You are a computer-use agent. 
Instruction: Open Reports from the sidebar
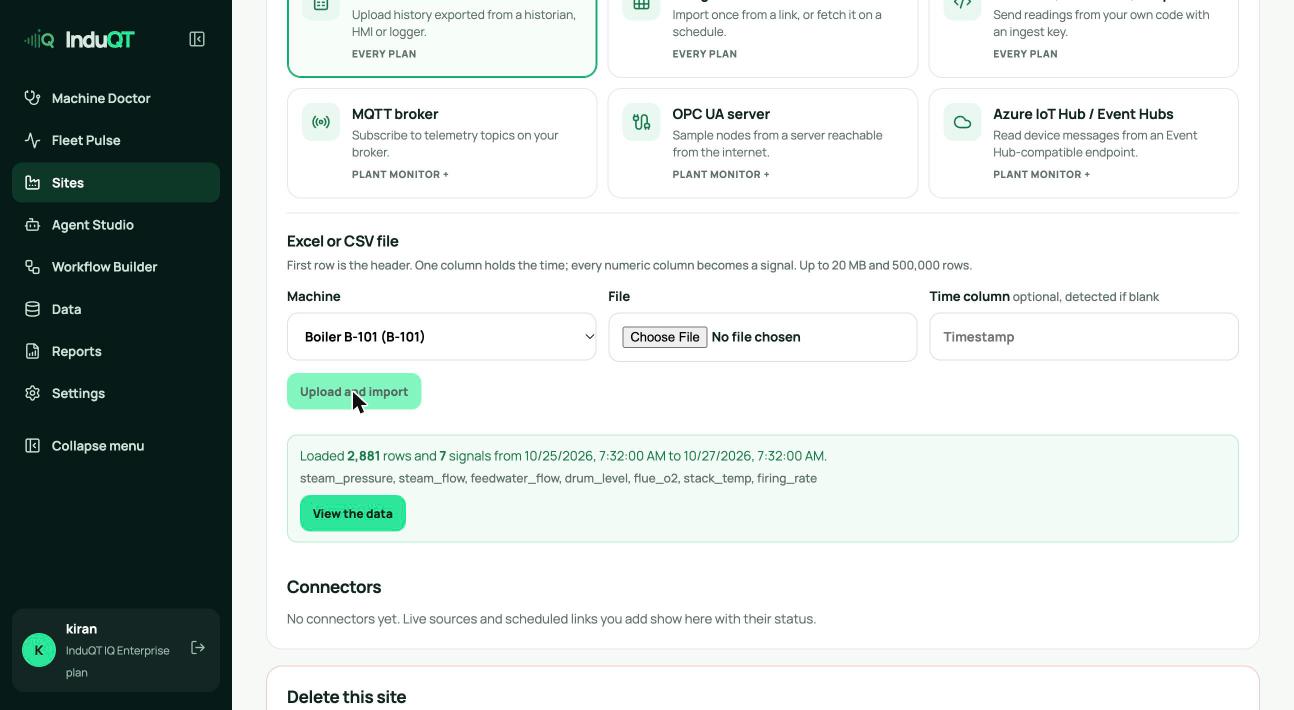(x=116, y=351)
